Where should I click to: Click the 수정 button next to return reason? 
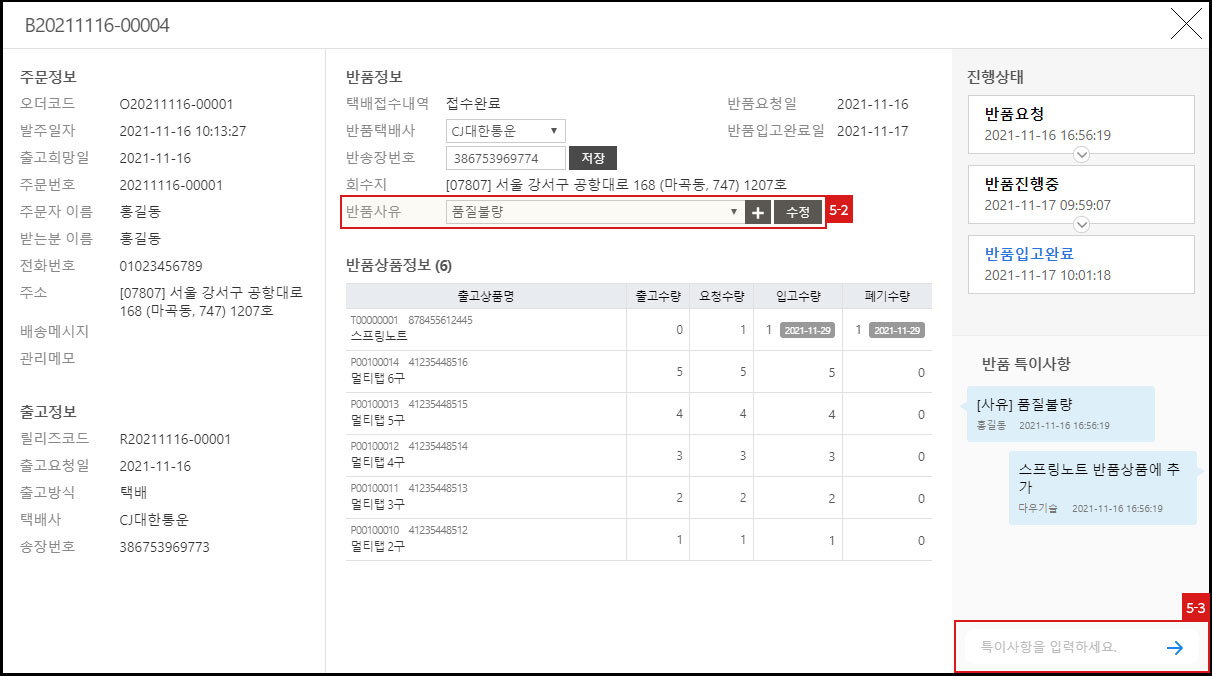pos(797,211)
